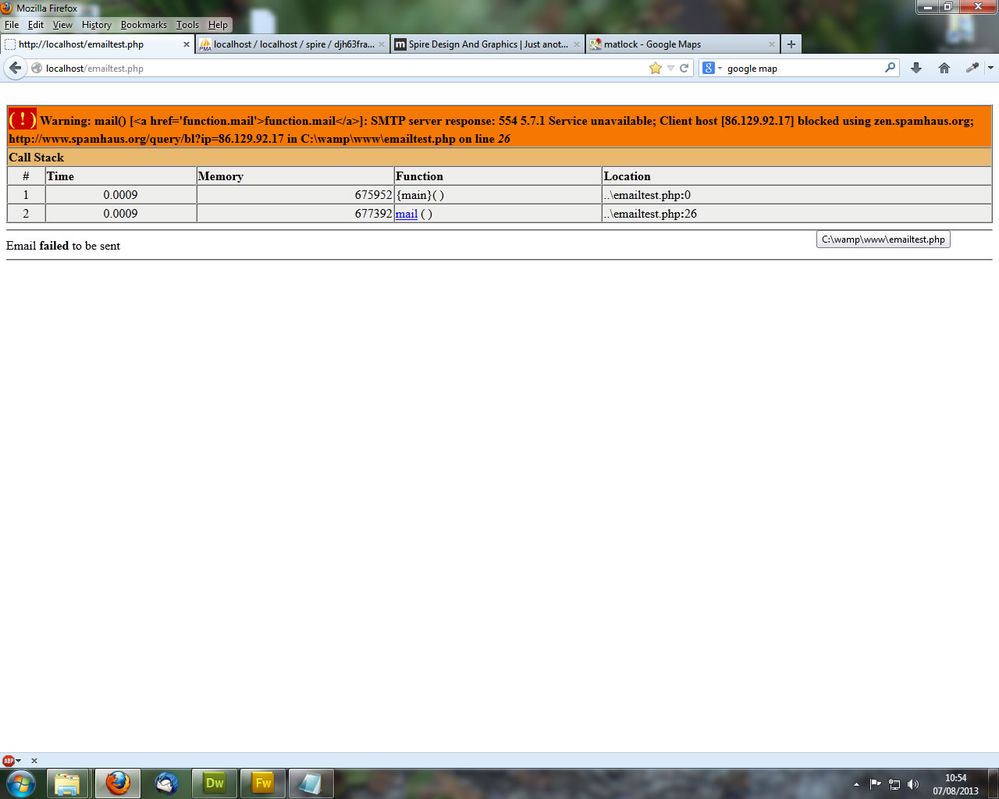Click the search magnifier icon
Screen dimensions: 999x799
(x=890, y=68)
